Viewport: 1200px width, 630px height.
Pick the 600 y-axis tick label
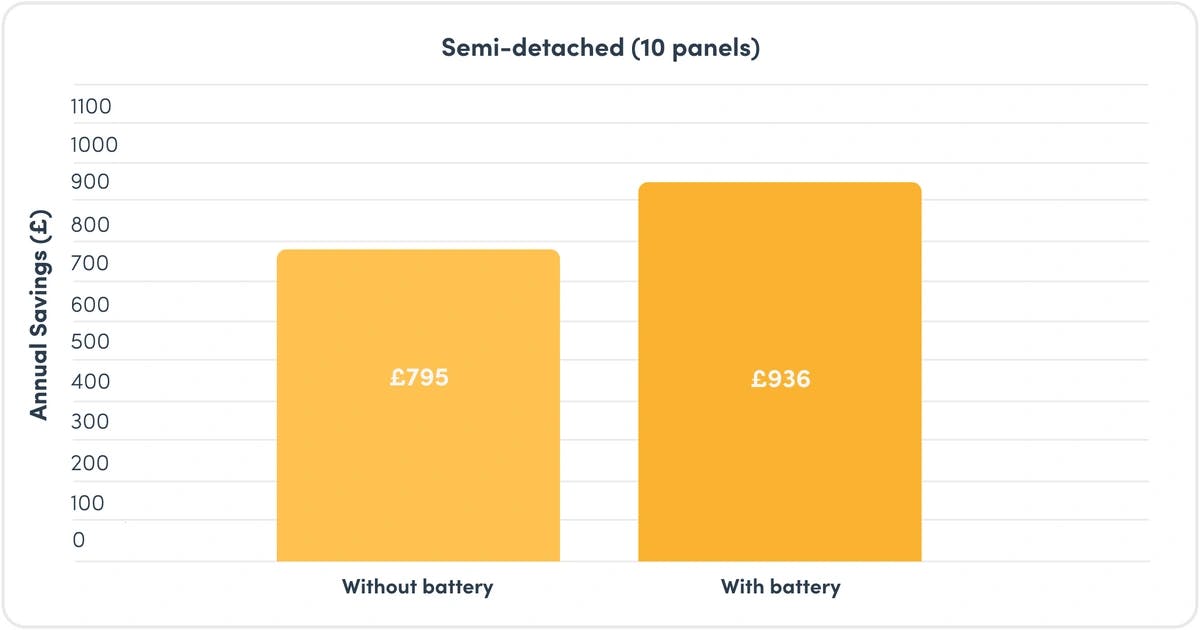coord(91,305)
